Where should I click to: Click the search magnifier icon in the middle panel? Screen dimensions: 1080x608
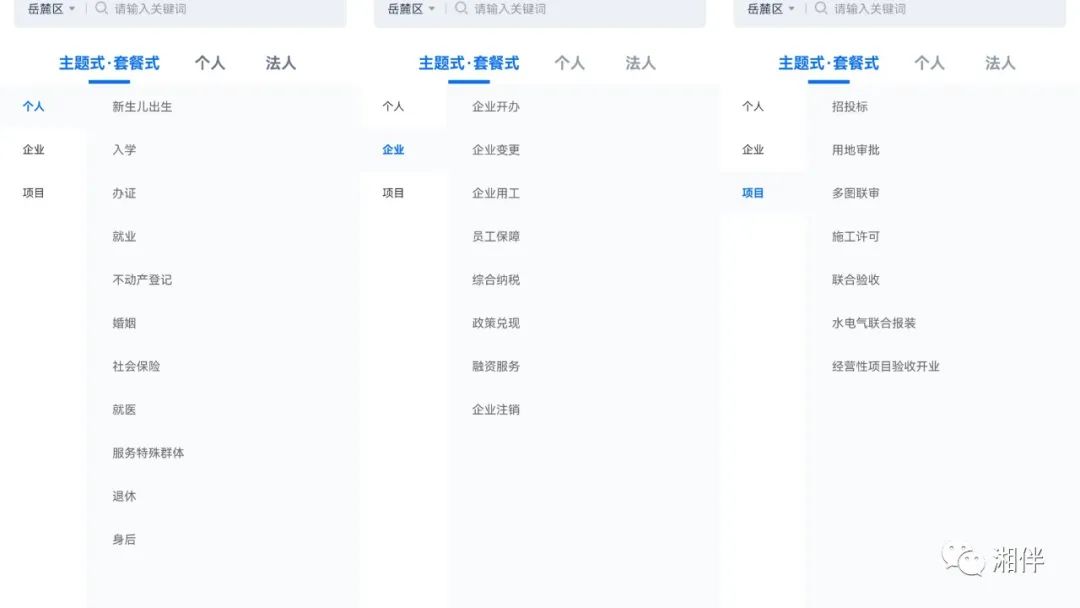pyautogui.click(x=460, y=9)
